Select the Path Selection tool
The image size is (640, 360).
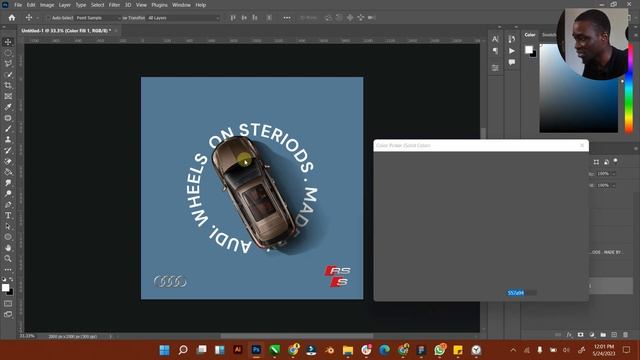click(x=8, y=226)
